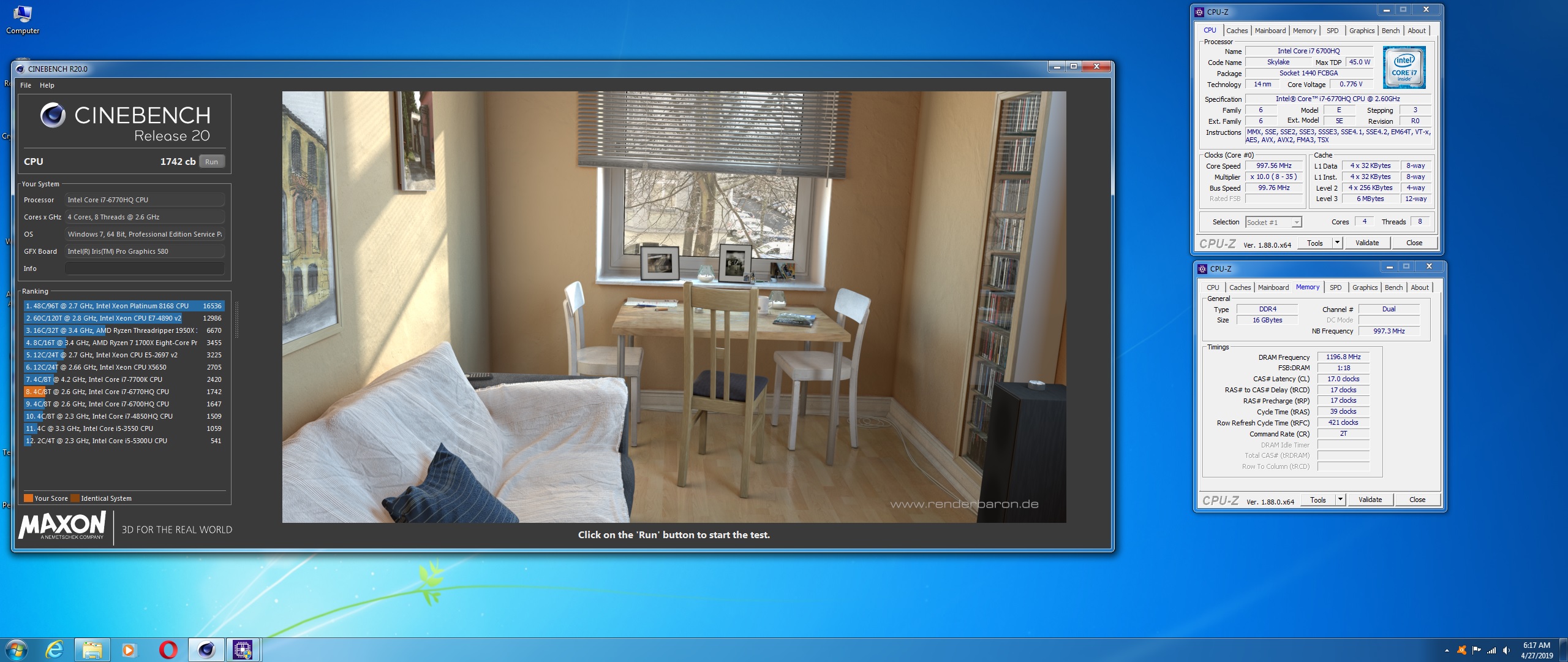Click the Identical System legend swatch
Image resolution: width=1568 pixels, height=662 pixels.
[75, 498]
